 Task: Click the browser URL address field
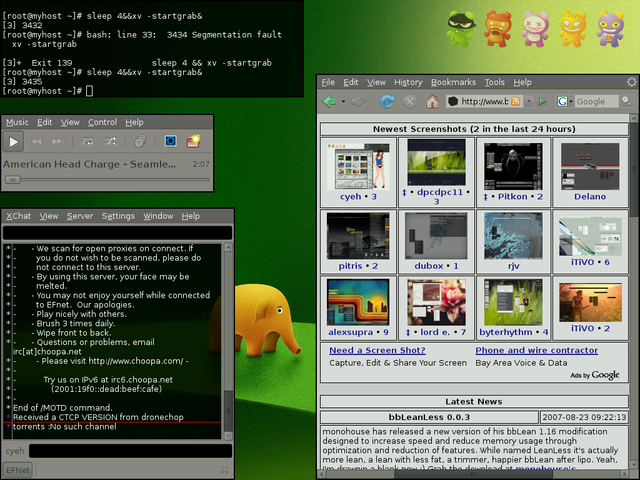(x=484, y=101)
